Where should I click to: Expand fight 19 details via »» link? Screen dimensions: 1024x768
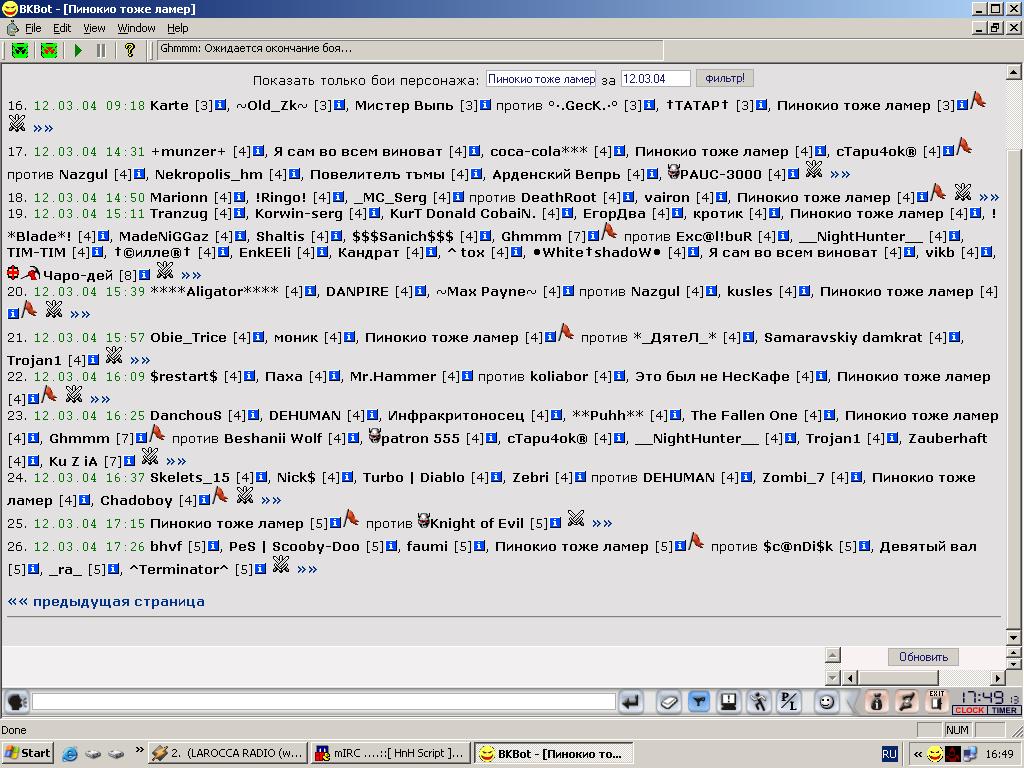[191, 275]
